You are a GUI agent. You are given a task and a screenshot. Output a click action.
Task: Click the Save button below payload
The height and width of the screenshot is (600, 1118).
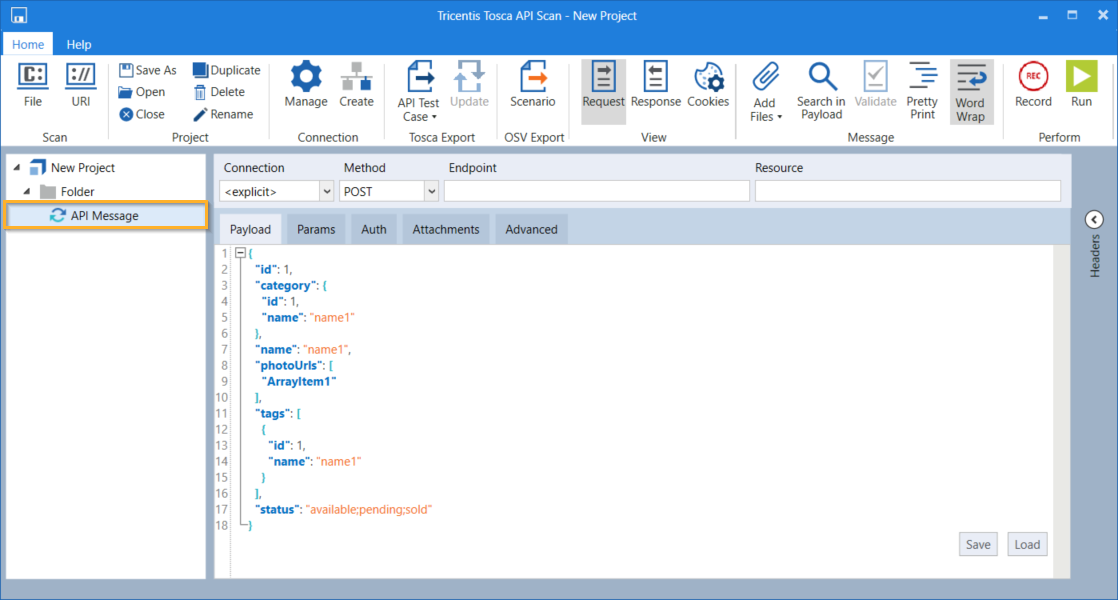(x=978, y=544)
